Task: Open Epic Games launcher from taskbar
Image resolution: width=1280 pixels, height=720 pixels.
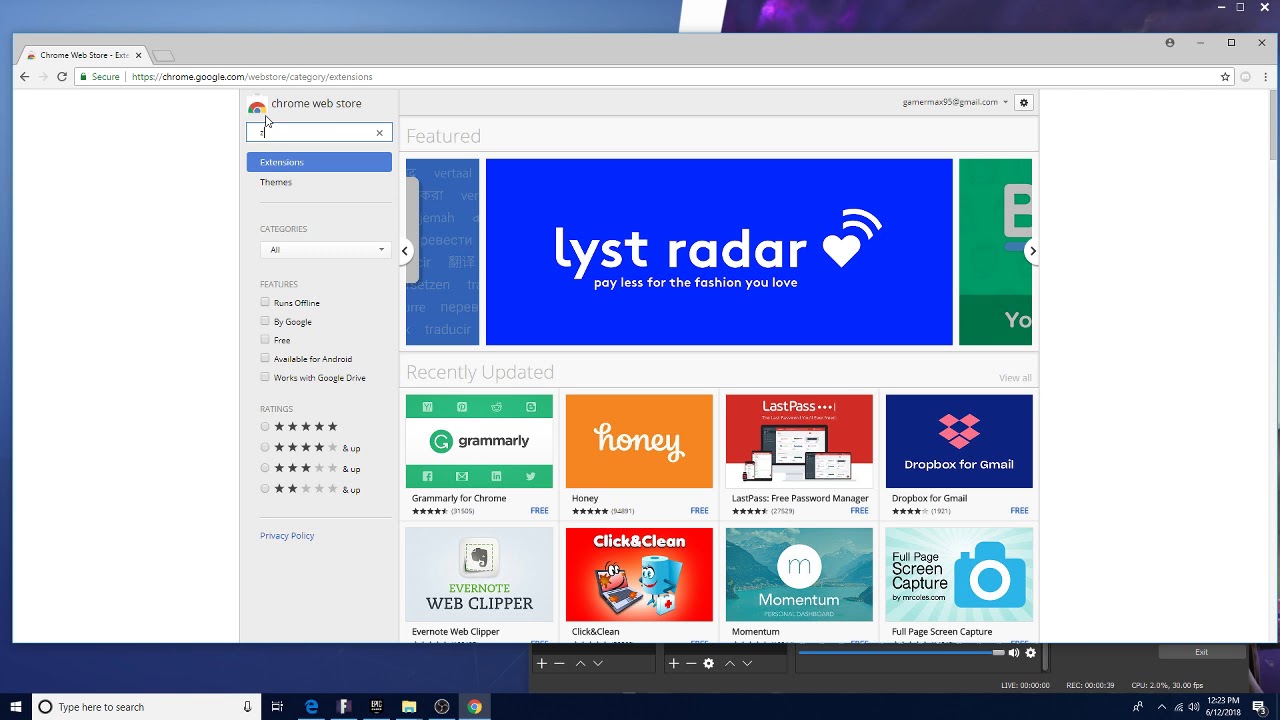Action: click(377, 707)
